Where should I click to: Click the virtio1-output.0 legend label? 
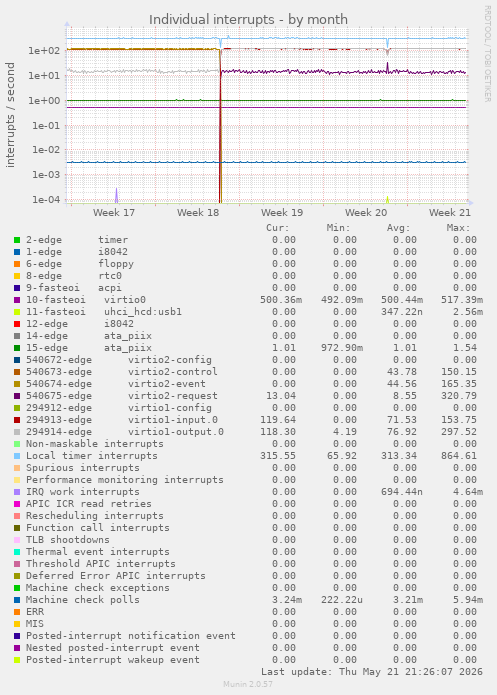[176, 432]
